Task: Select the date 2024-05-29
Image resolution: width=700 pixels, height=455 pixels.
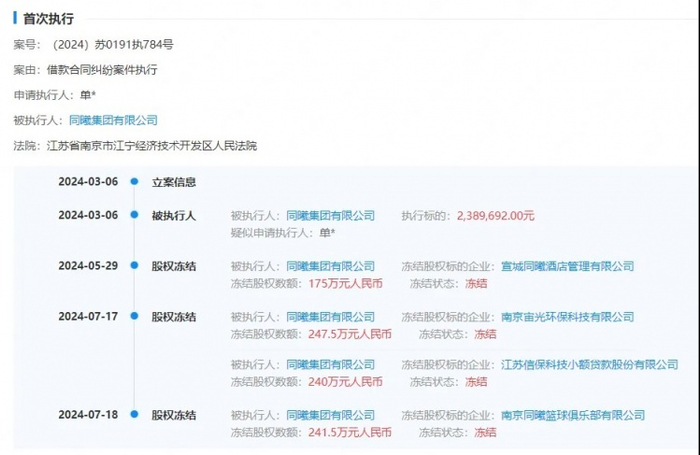Action: point(88,266)
